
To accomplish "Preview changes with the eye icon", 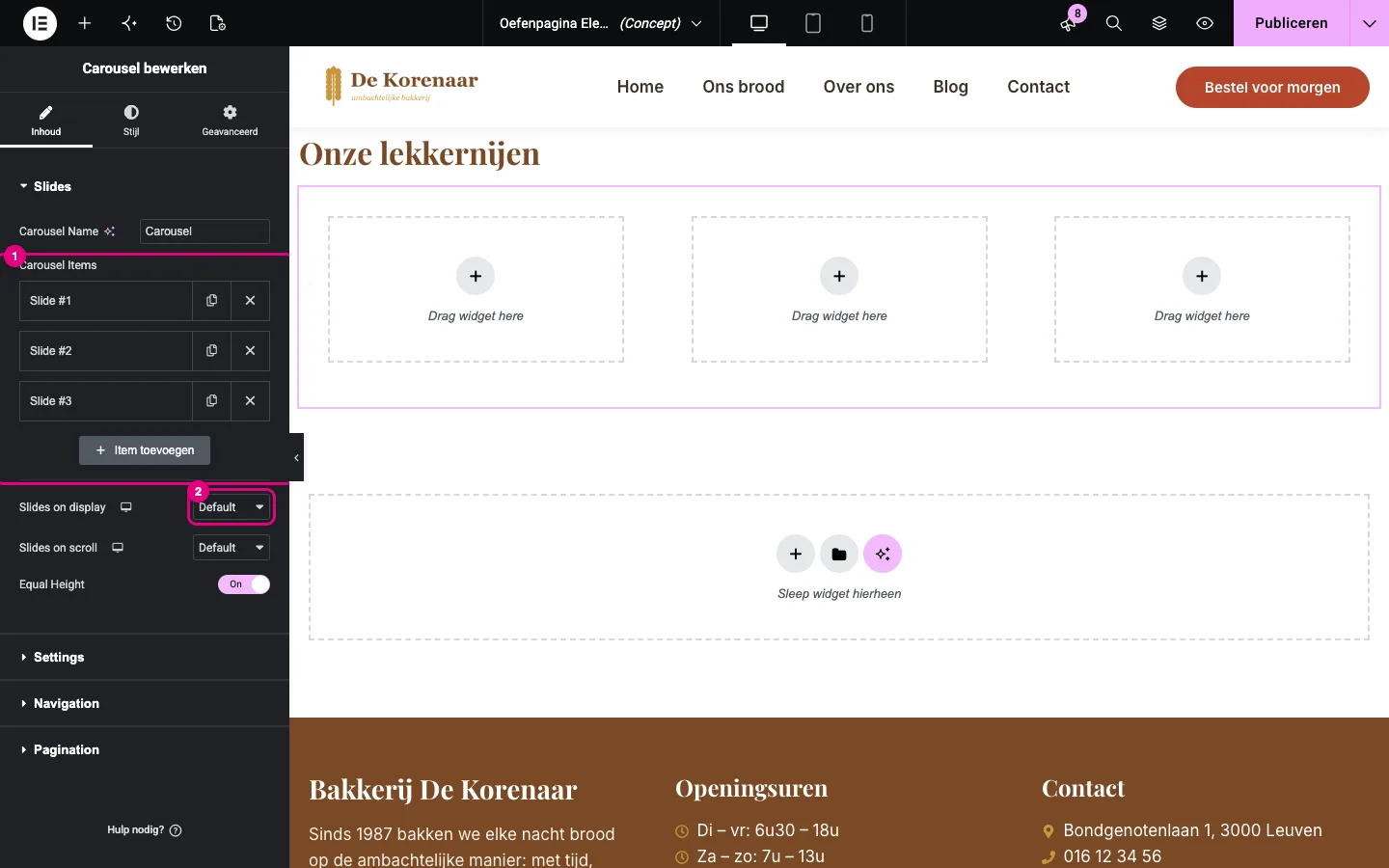I will pyautogui.click(x=1205, y=23).
